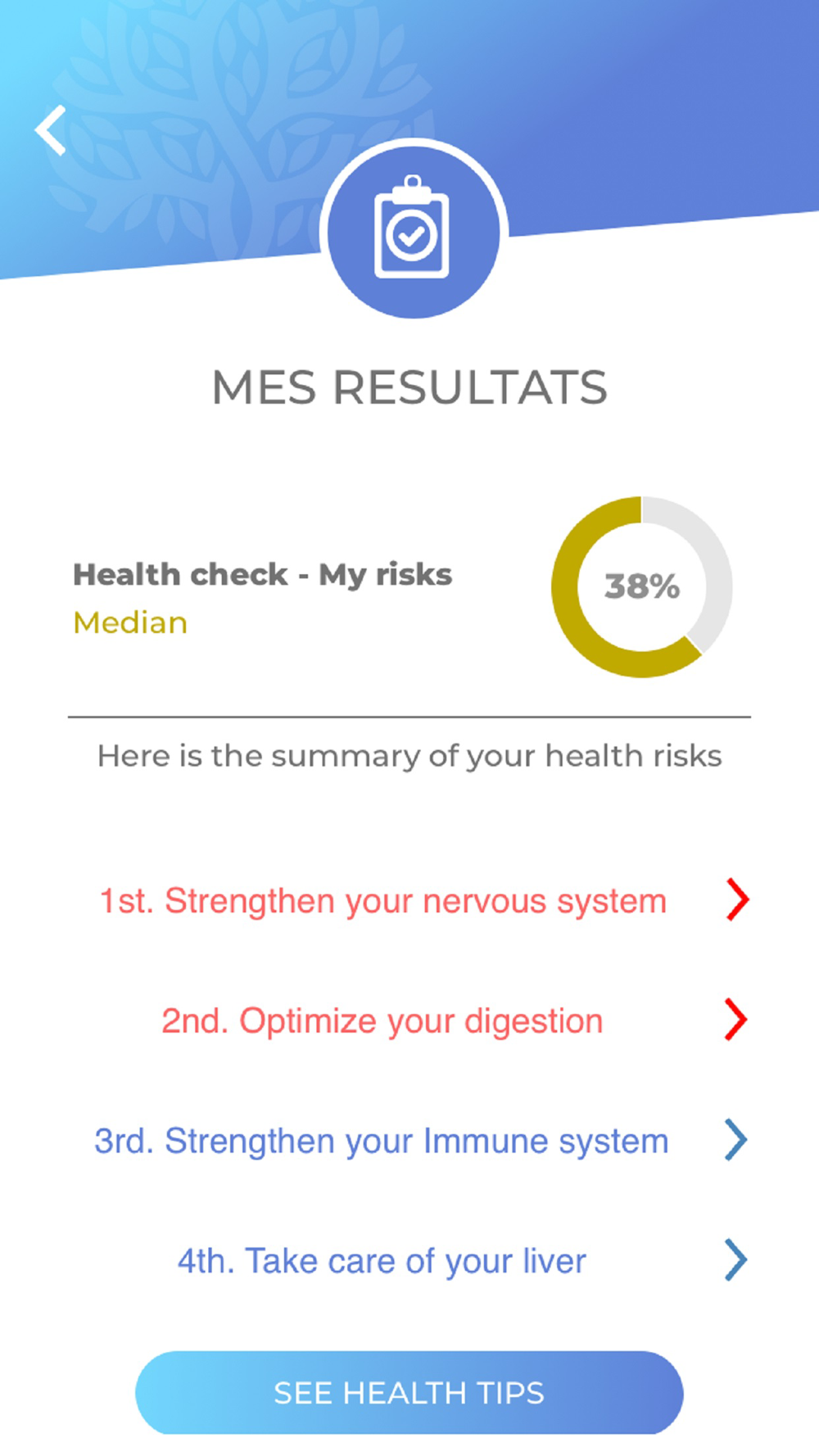Click the MES RESULTATS title
819x1456 pixels.
pos(409,387)
